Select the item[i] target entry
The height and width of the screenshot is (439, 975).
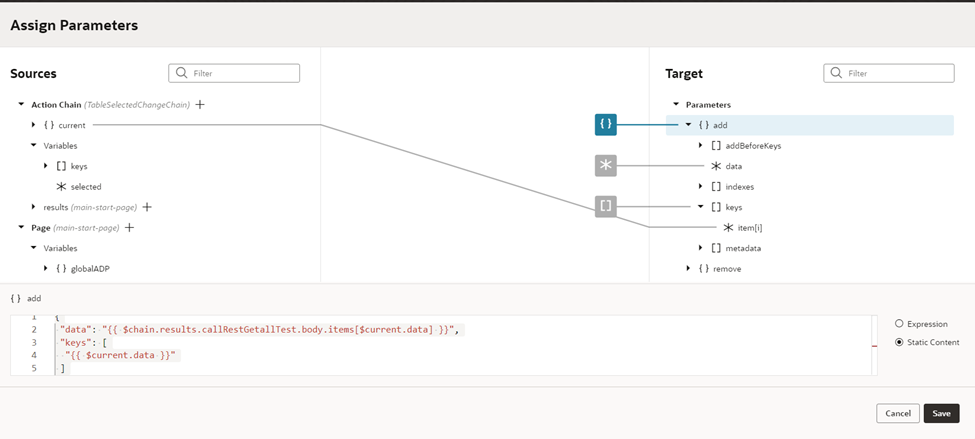tap(751, 228)
